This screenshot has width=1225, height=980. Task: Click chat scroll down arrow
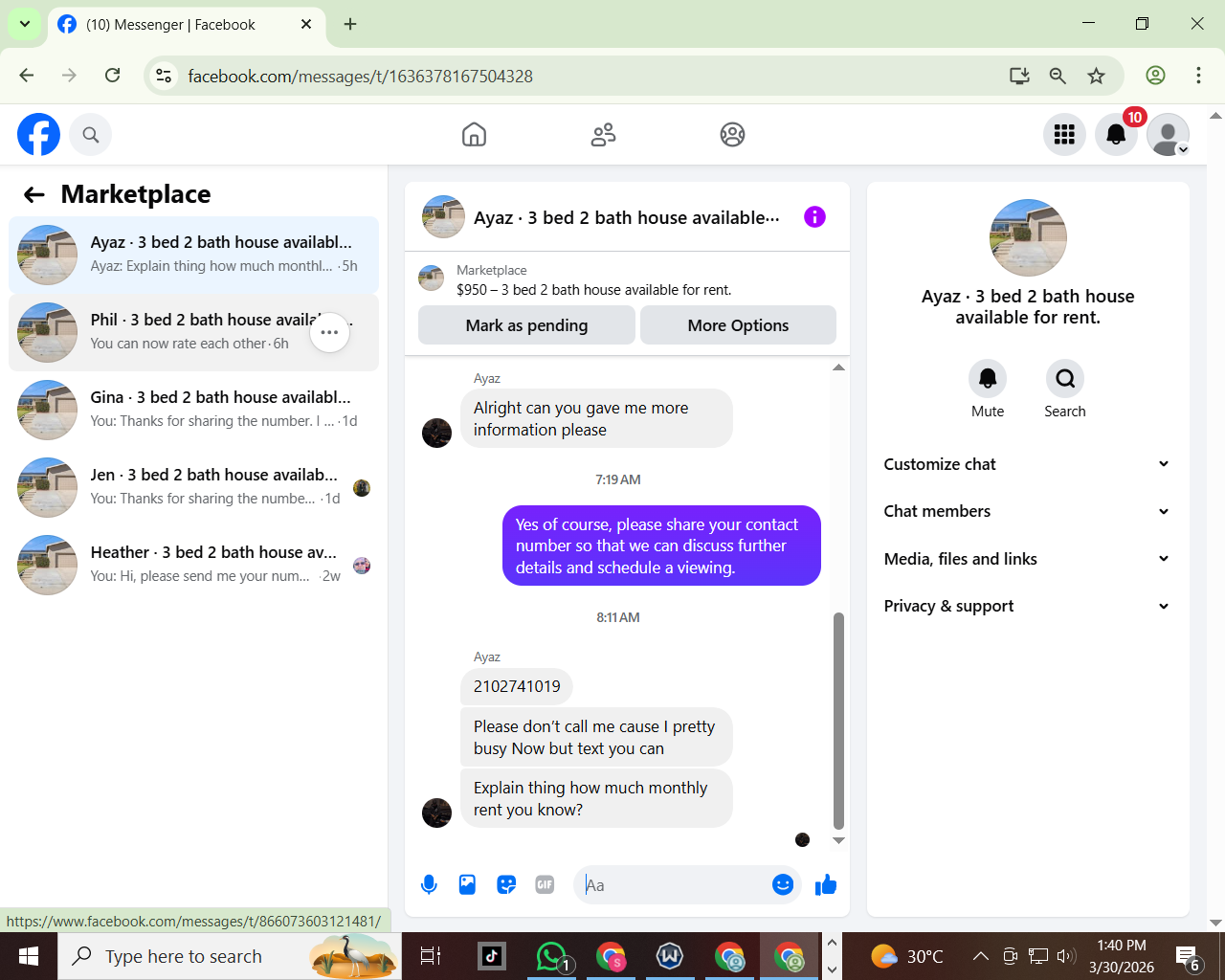point(838,840)
